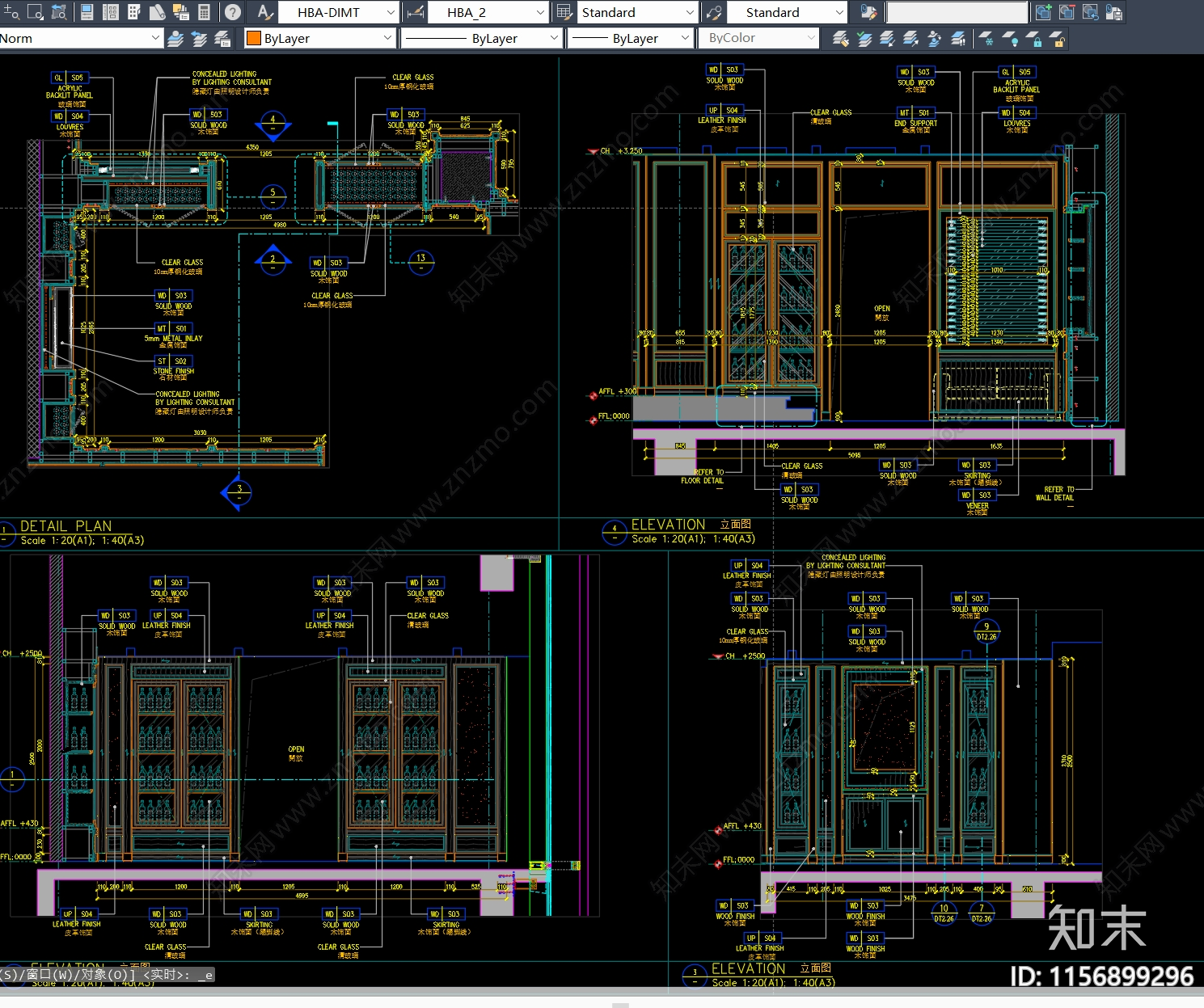This screenshot has width=1204, height=1008.
Task: Open the Markup Set Manager icon
Action: [x=181, y=12]
